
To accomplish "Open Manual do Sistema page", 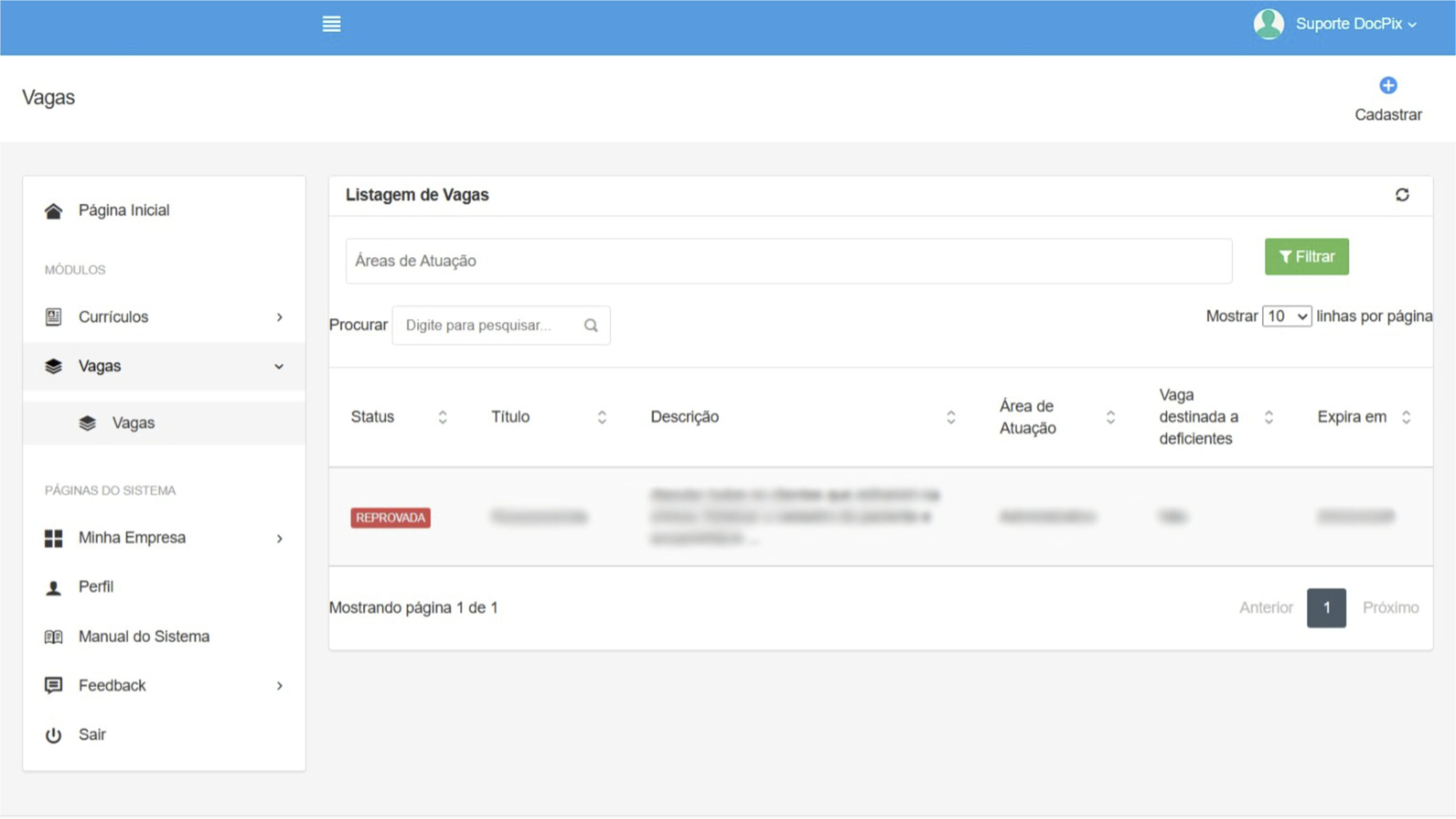I will coord(143,636).
